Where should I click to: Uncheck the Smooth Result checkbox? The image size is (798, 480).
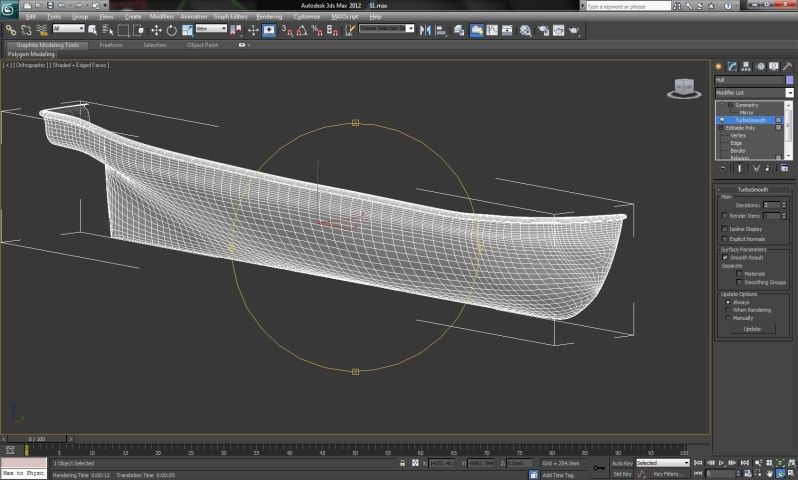pyautogui.click(x=725, y=258)
